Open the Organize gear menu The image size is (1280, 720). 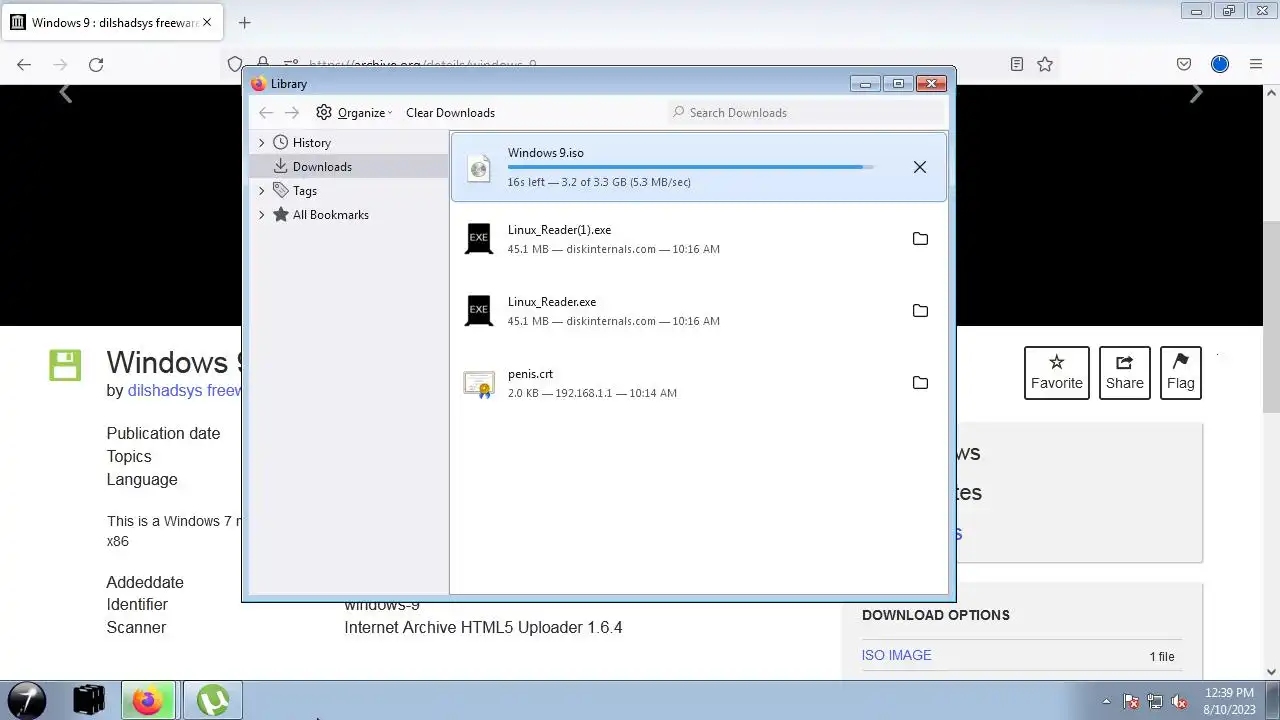(354, 113)
